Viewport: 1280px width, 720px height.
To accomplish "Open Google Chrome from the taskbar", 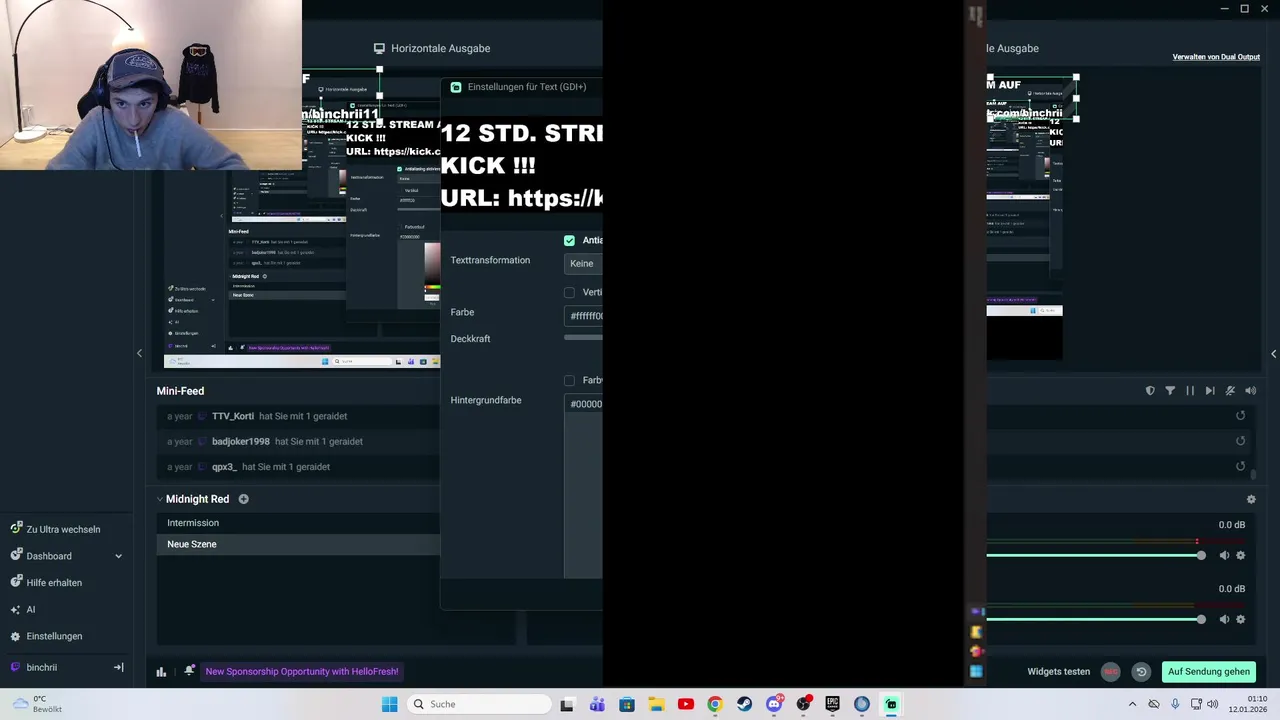I will (x=715, y=704).
